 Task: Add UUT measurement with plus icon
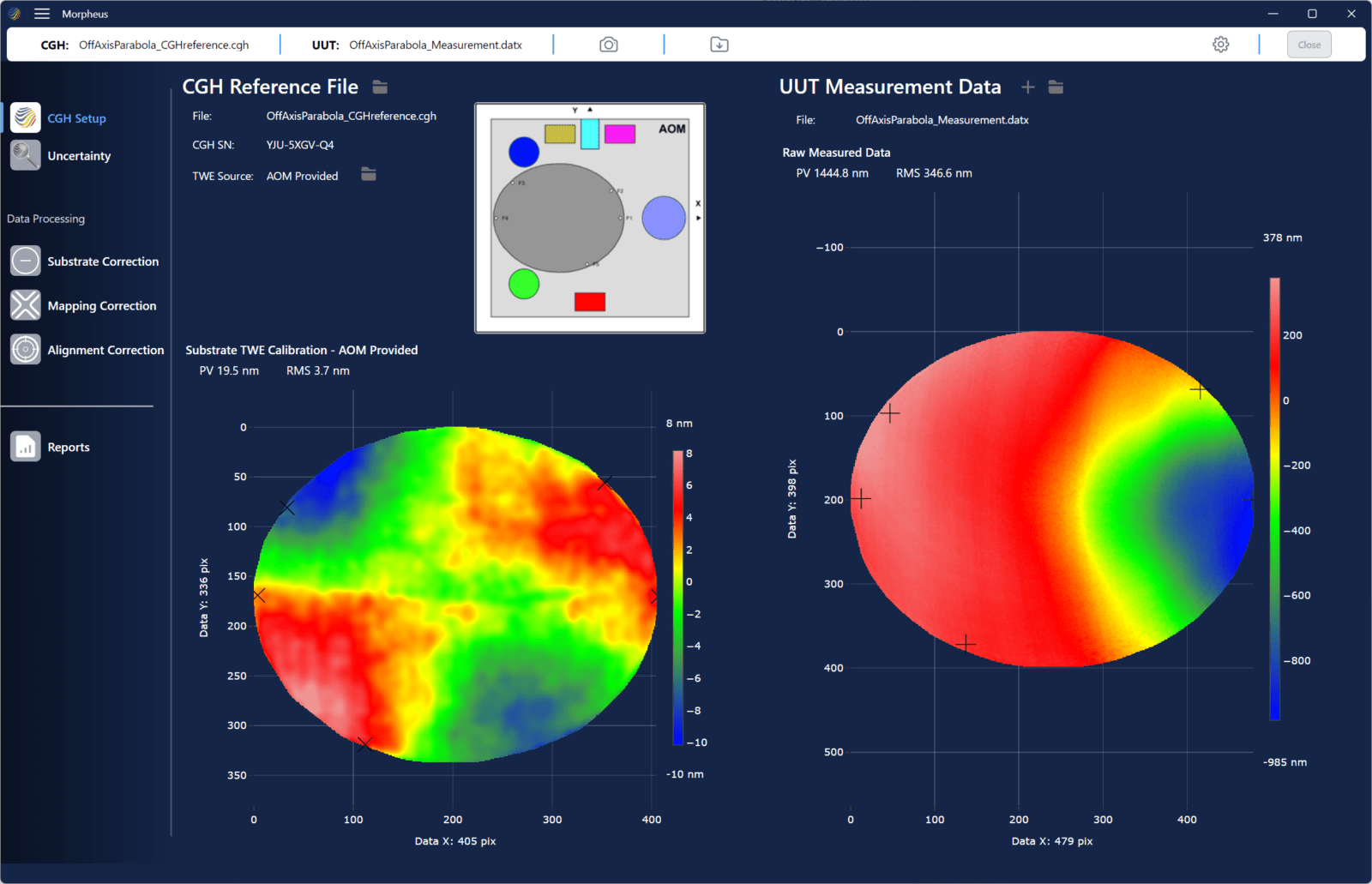(1027, 87)
